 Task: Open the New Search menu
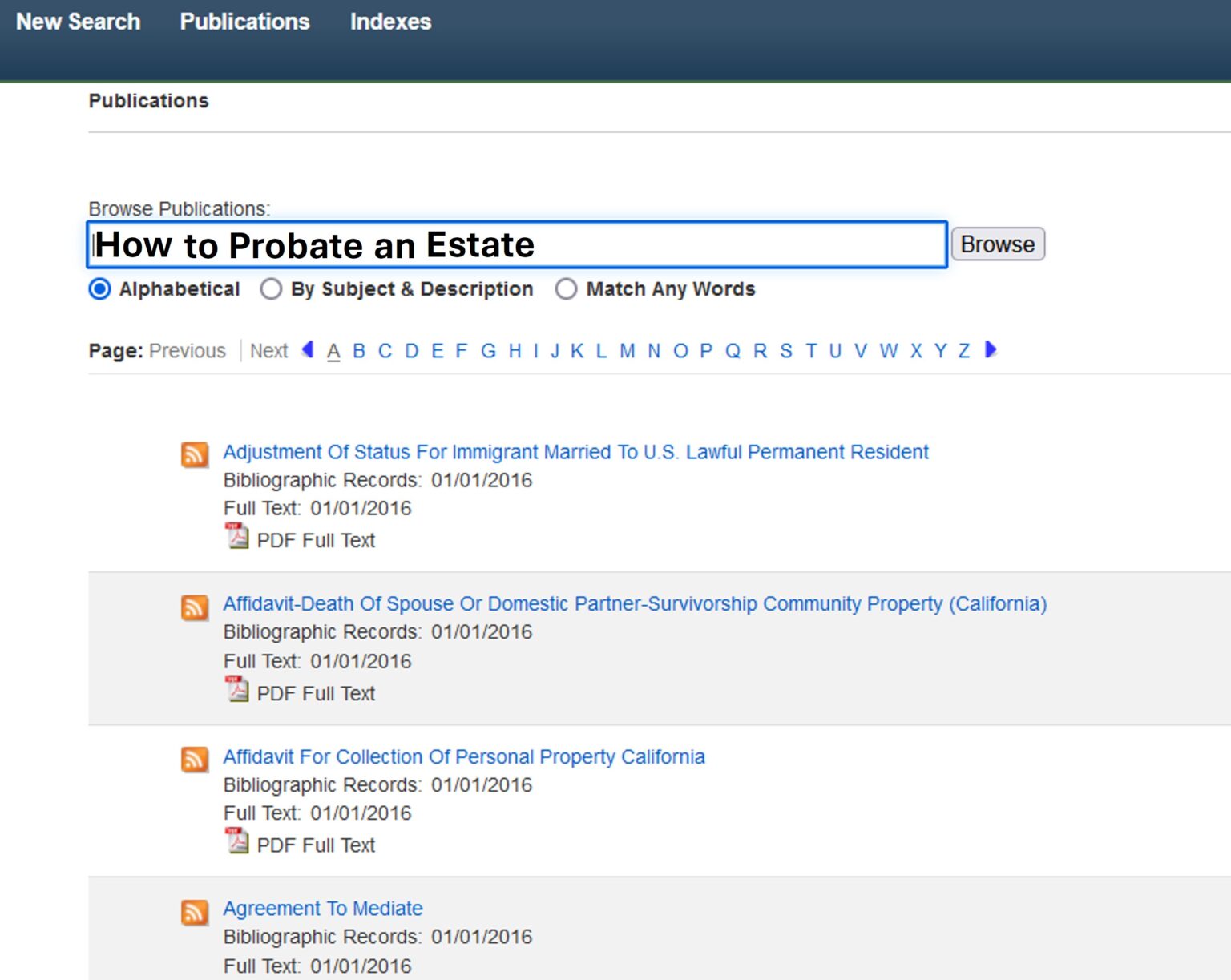coord(78,22)
